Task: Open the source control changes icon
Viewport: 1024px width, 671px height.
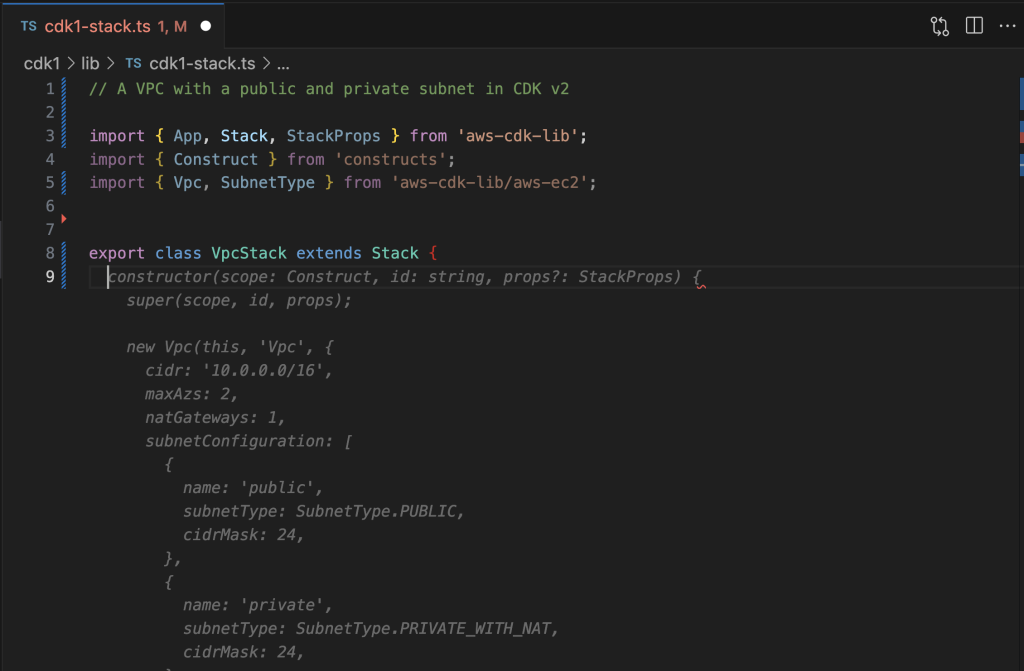Action: click(939, 26)
